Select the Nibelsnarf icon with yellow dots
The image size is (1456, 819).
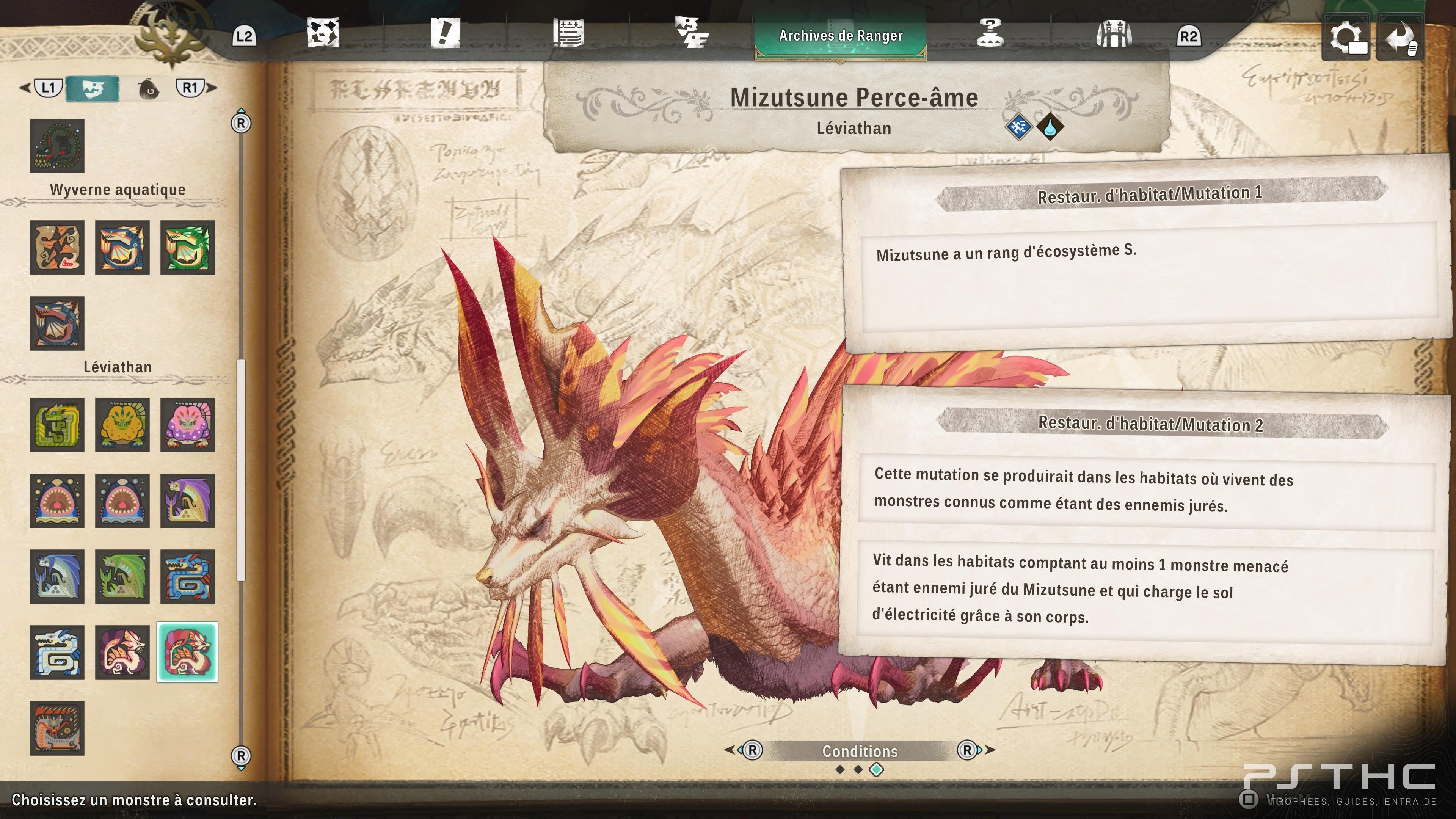57,501
